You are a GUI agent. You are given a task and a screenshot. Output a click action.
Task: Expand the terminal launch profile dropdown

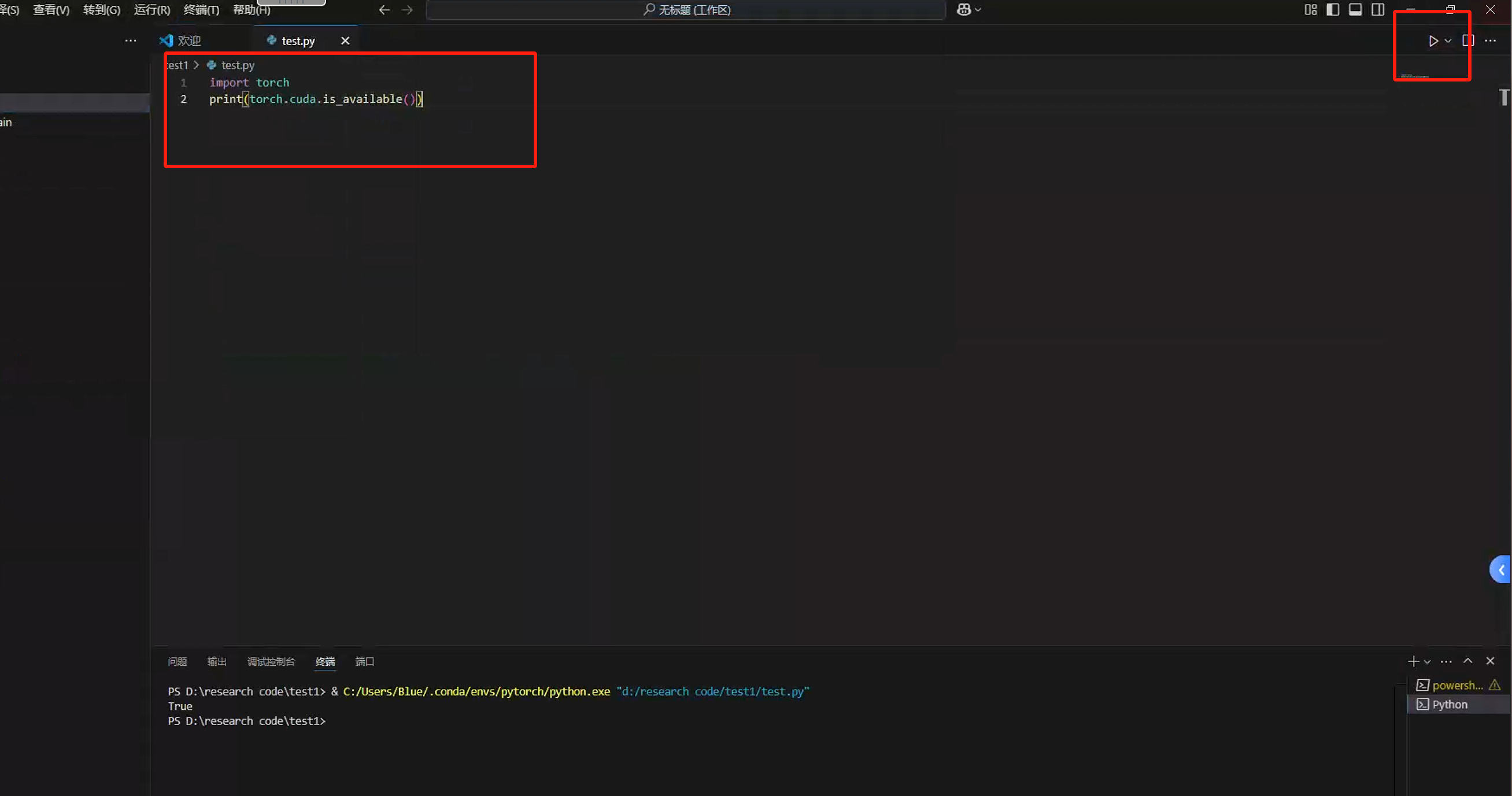tap(1428, 662)
